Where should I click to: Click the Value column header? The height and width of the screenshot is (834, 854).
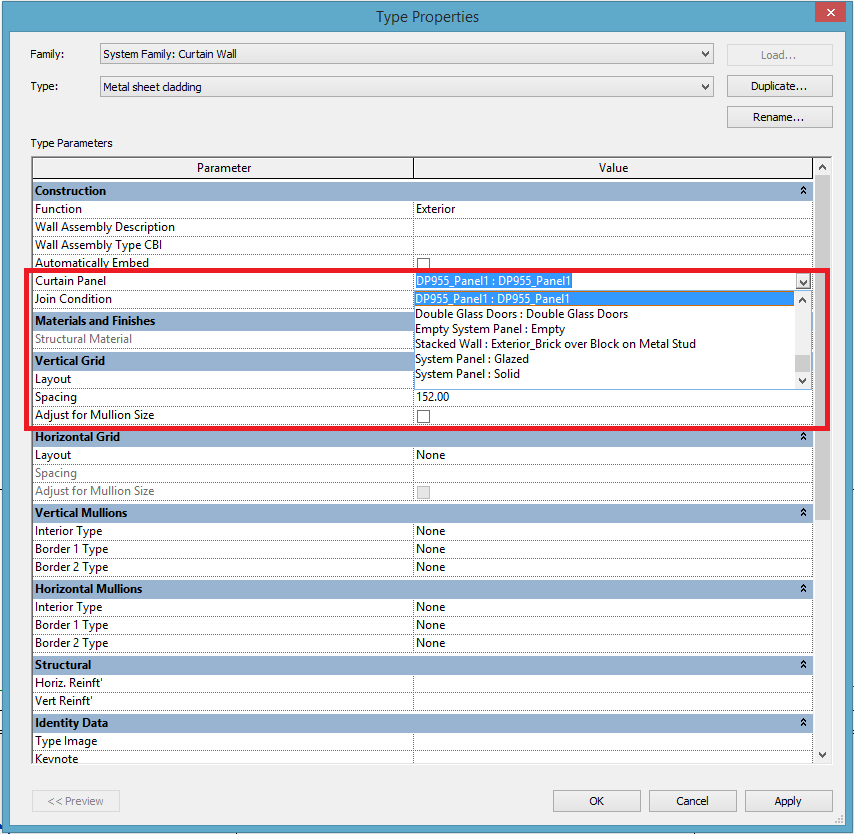[x=613, y=168]
